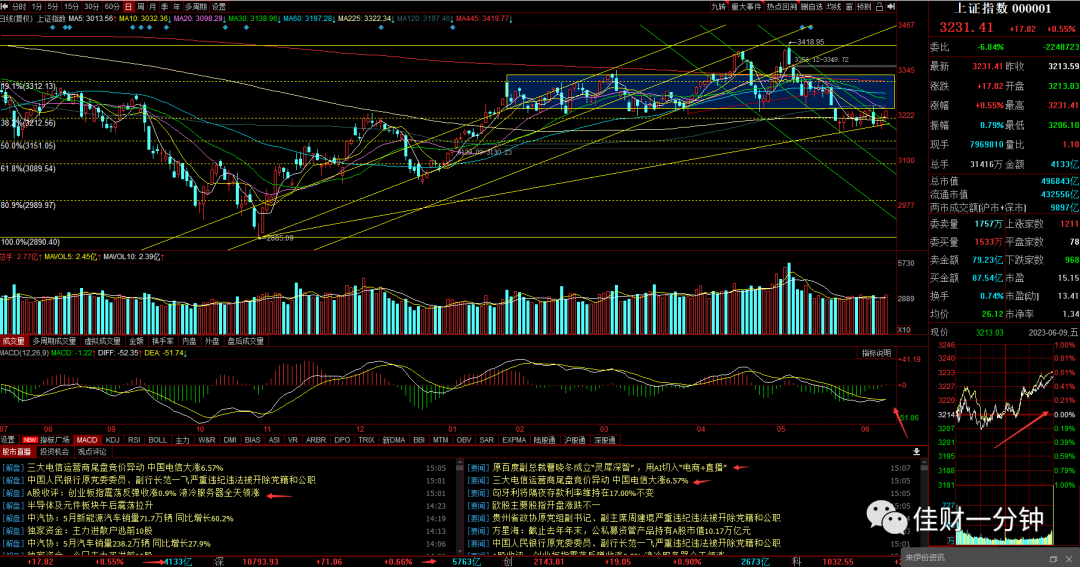Switch to 观点评论 tab

(x=92, y=452)
